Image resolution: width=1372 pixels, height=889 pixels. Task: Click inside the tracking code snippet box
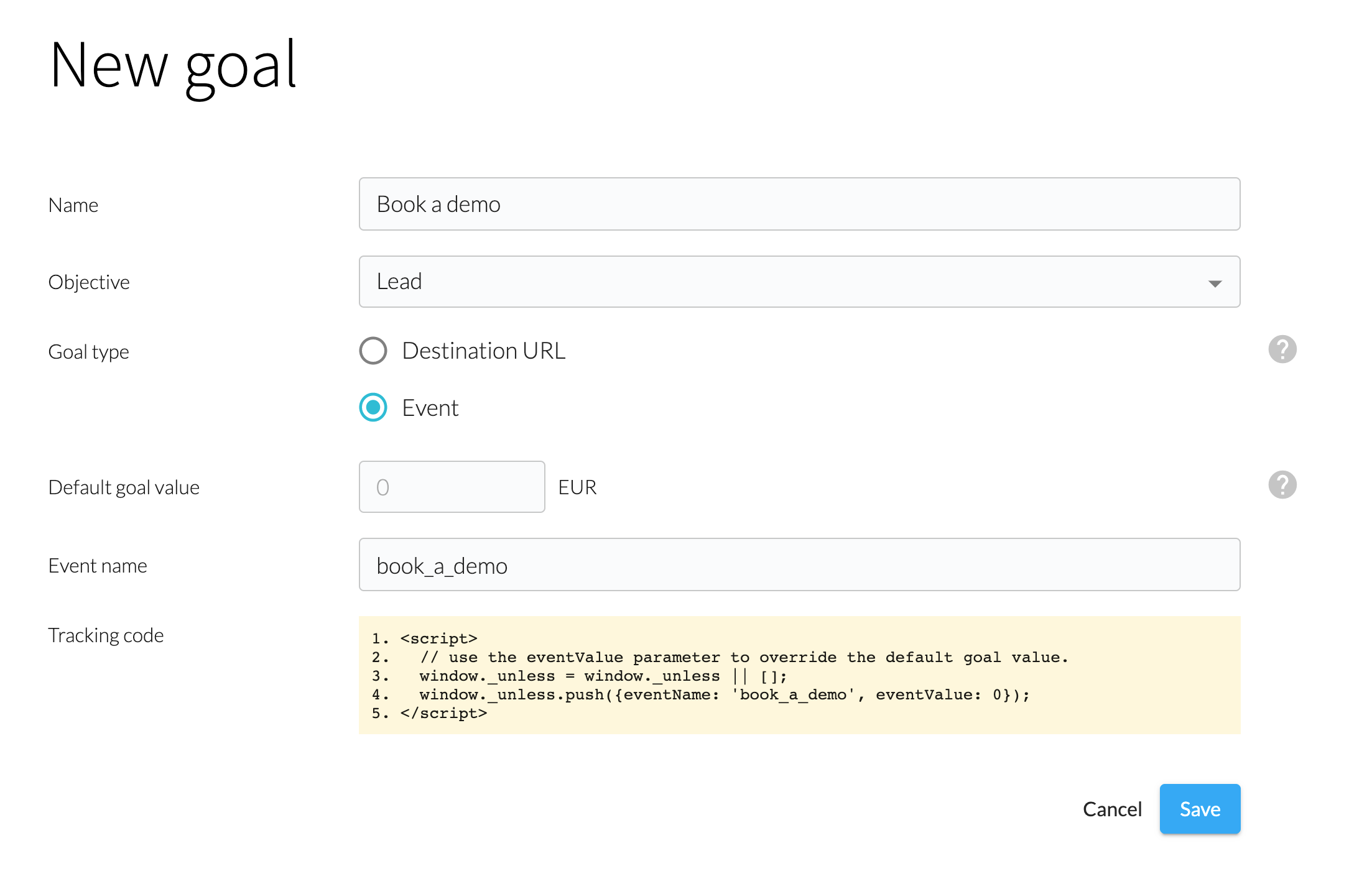(x=799, y=675)
